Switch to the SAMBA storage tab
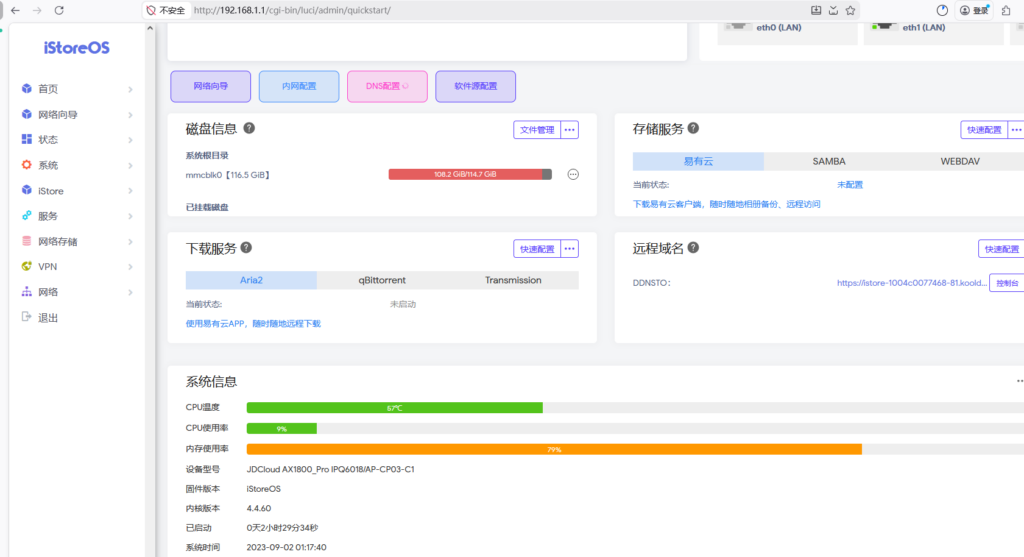The width and height of the screenshot is (1024, 557). (829, 161)
